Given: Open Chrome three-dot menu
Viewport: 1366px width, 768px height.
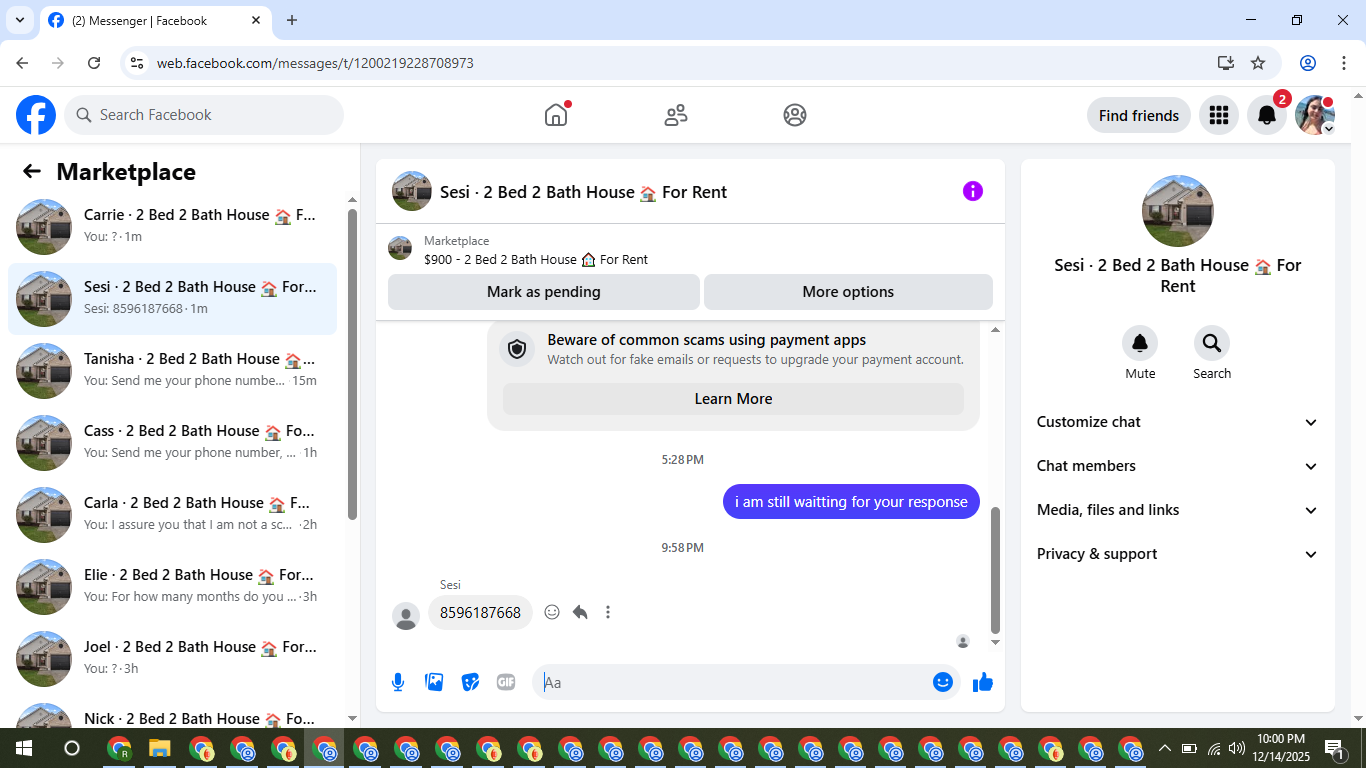Looking at the screenshot, I should coord(1343,63).
